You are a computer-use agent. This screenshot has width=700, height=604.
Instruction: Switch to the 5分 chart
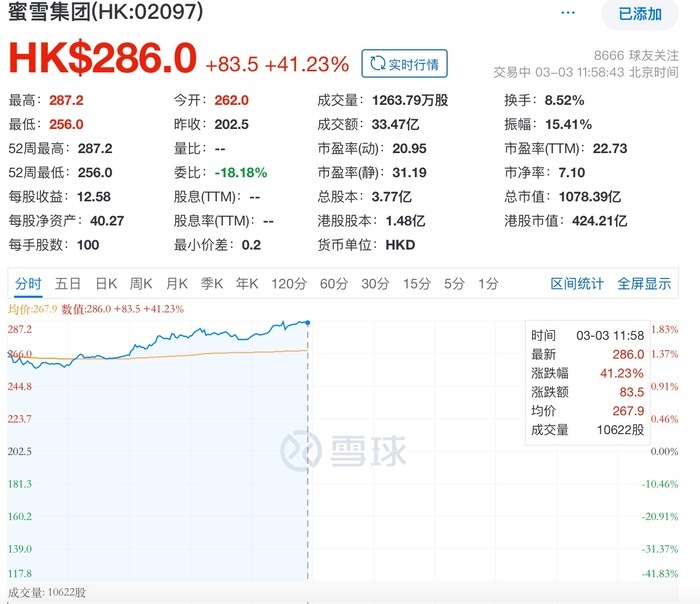pyautogui.click(x=454, y=283)
